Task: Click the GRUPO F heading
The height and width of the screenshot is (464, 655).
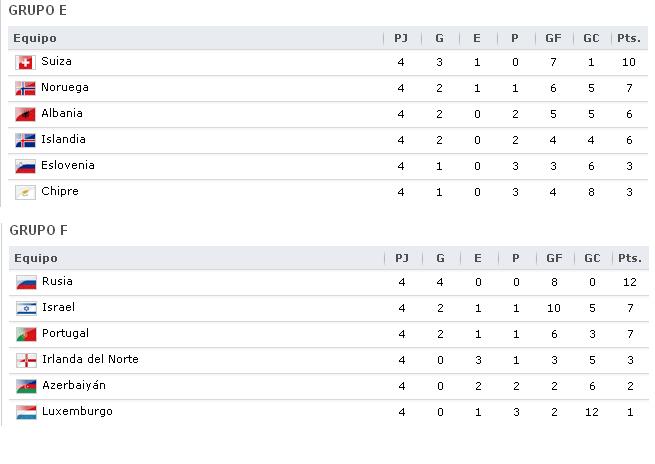Action: (38, 230)
